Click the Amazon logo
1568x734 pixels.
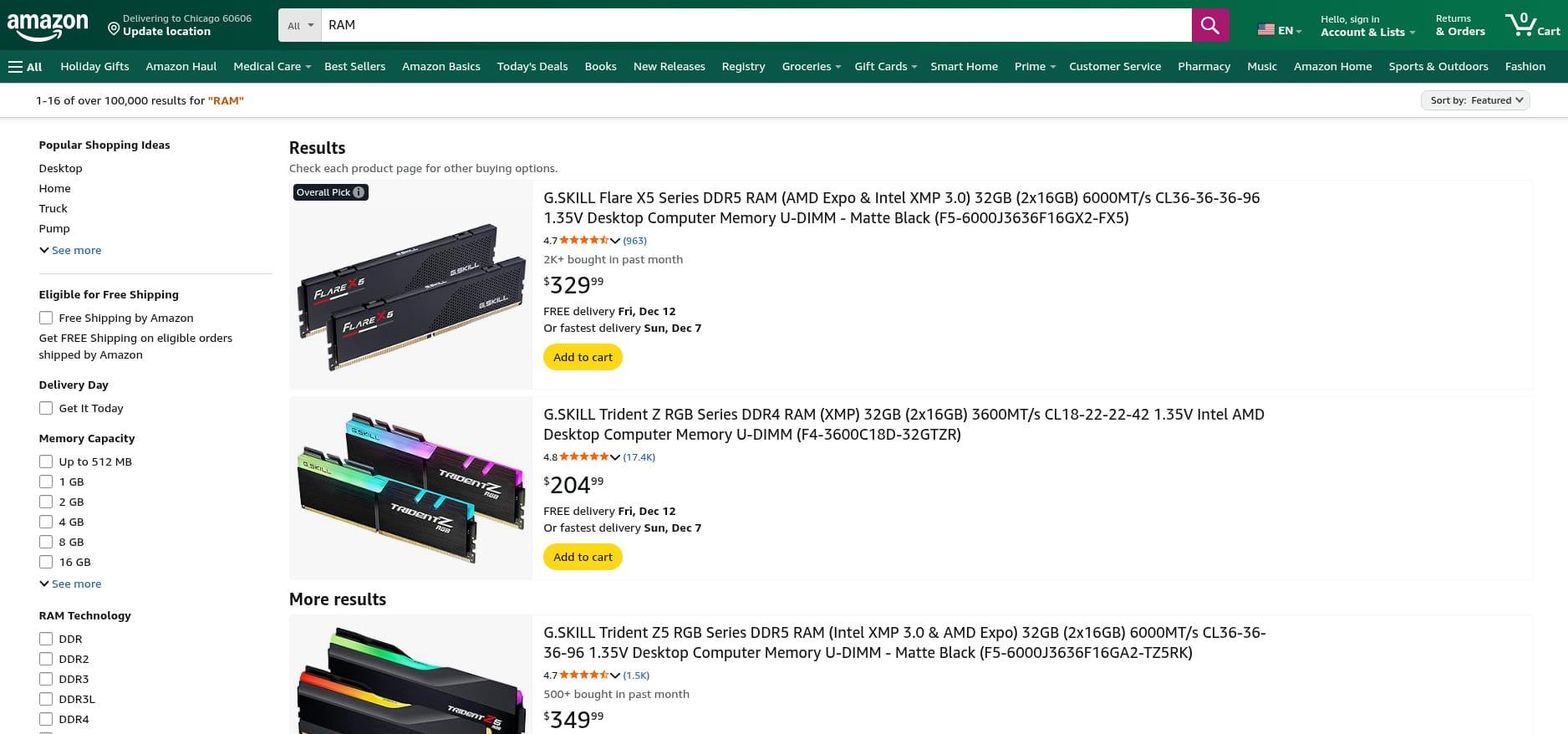tap(48, 24)
